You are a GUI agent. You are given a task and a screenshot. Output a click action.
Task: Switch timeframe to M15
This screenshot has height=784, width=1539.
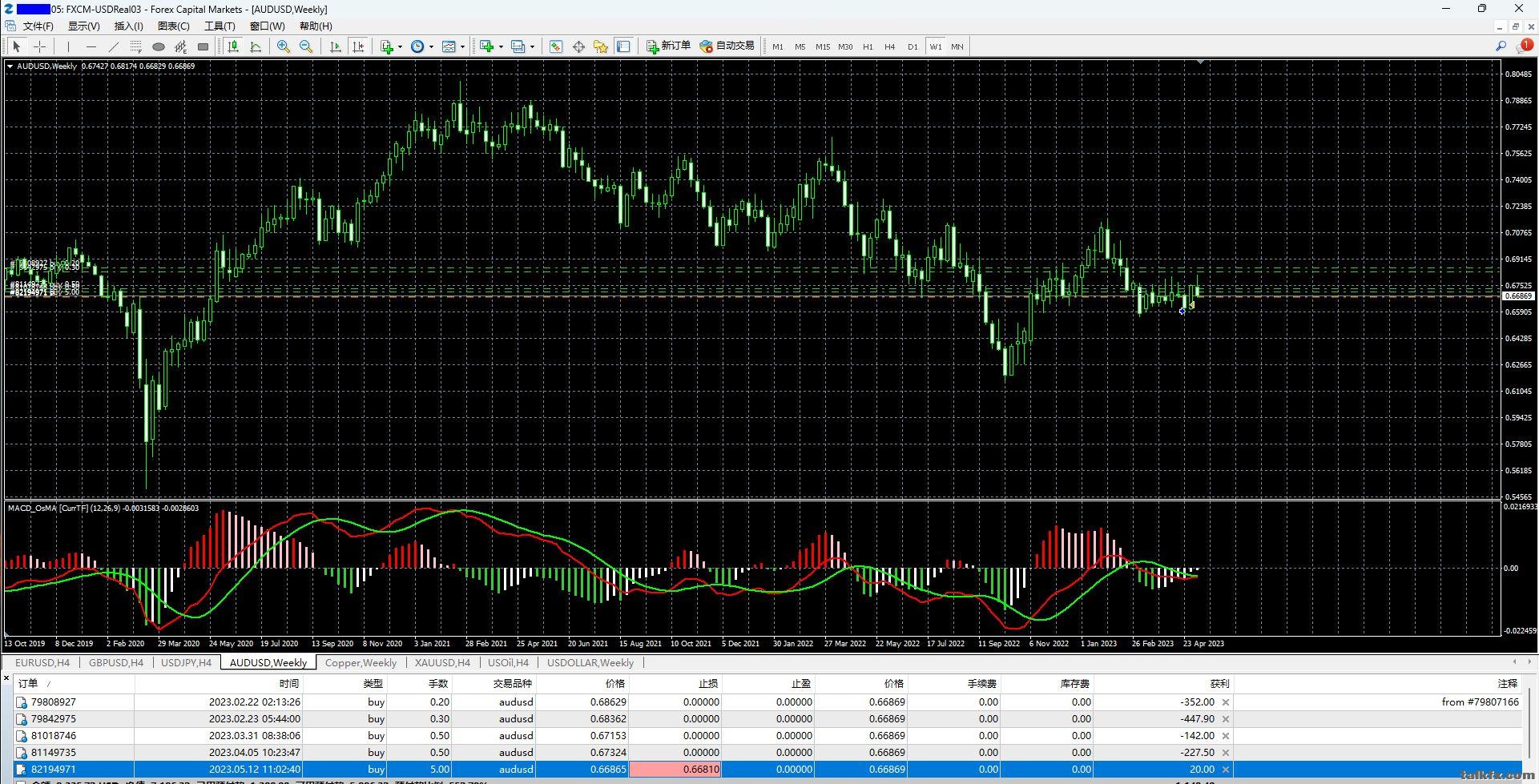point(822,46)
